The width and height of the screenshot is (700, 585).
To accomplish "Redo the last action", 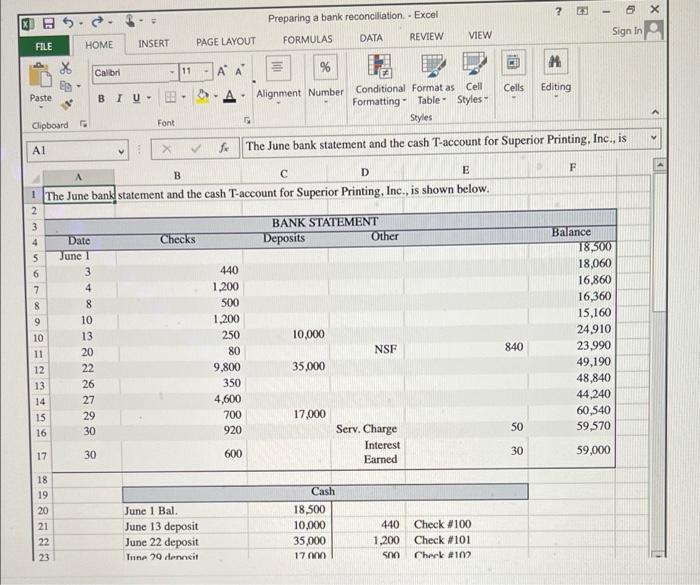I will coord(97,21).
